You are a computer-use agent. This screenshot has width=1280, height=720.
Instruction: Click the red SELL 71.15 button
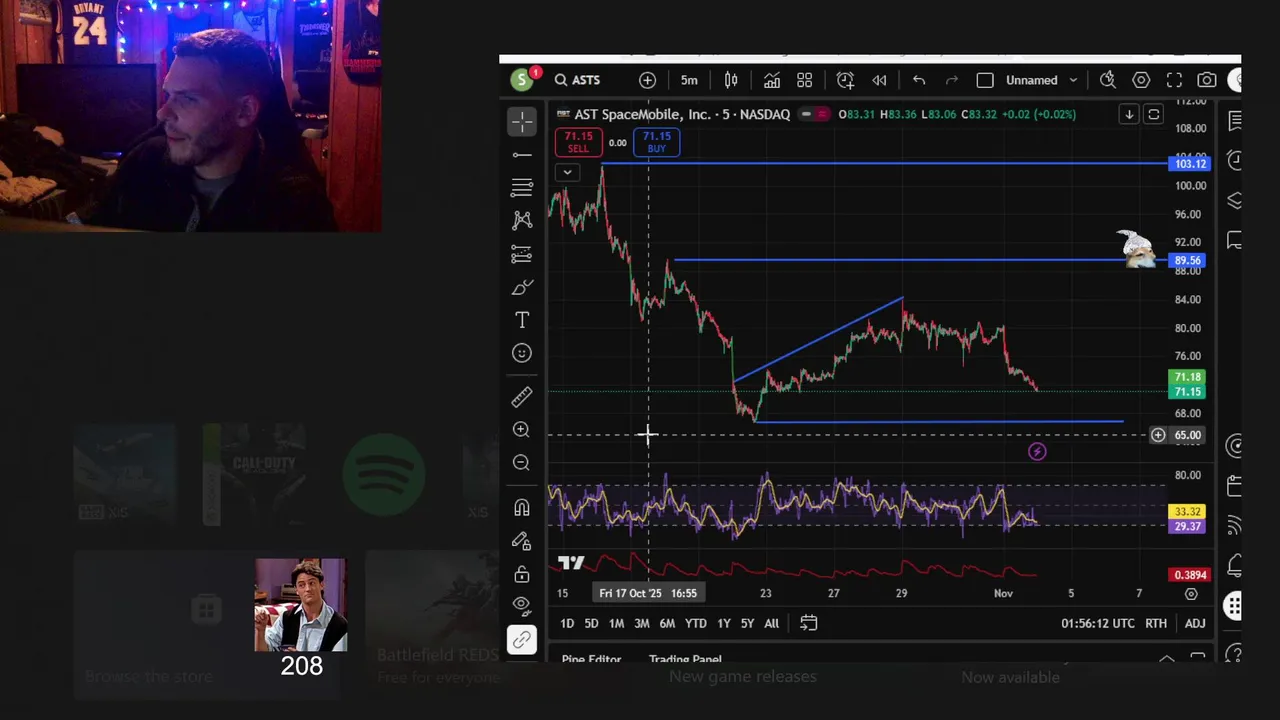(578, 142)
